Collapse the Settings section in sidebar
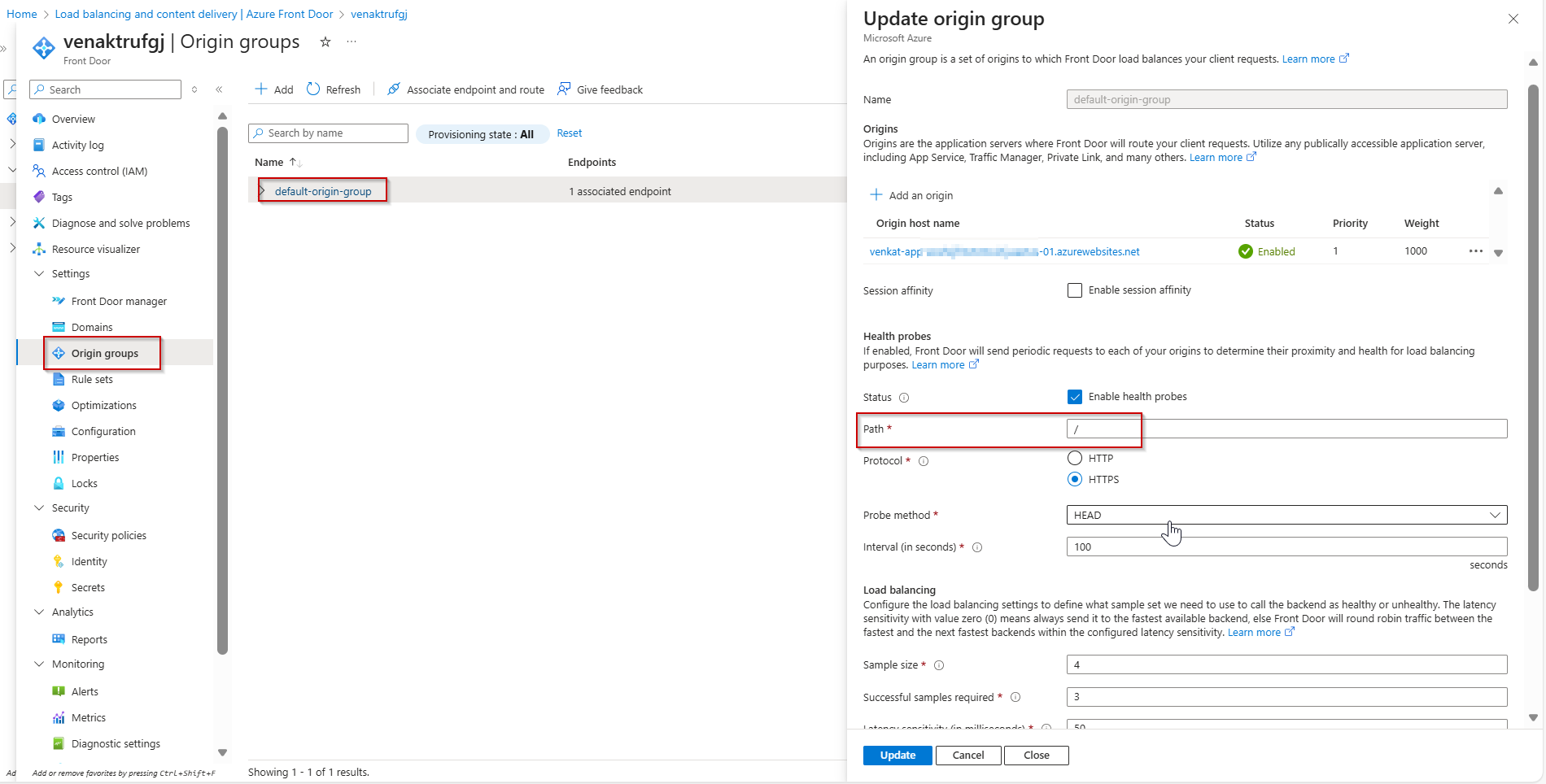The image size is (1546, 784). [38, 274]
